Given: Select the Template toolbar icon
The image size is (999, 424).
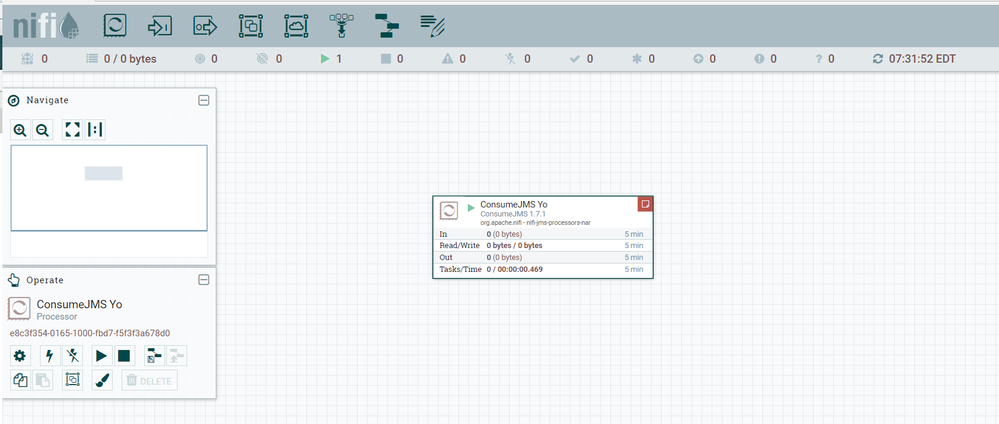Looking at the screenshot, I should (387, 26).
